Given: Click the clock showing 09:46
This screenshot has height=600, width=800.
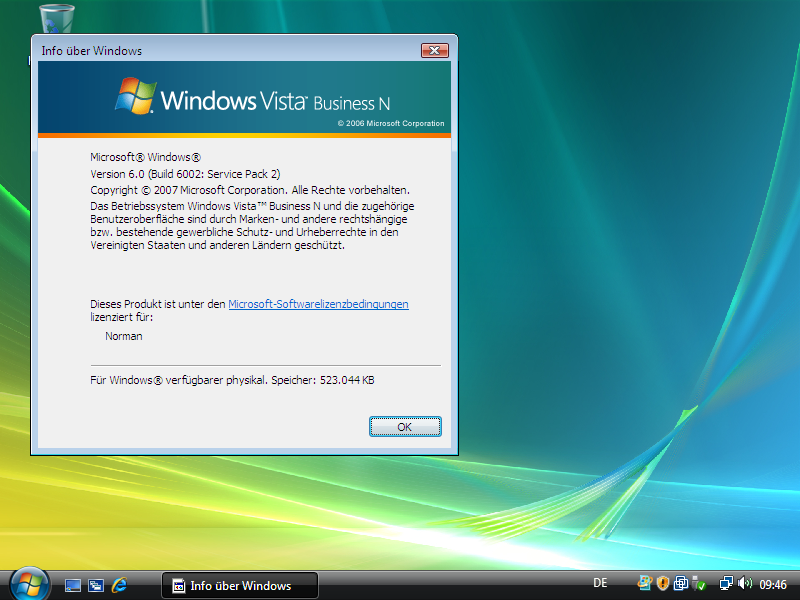Looking at the screenshot, I should pyautogui.click(x=774, y=583).
